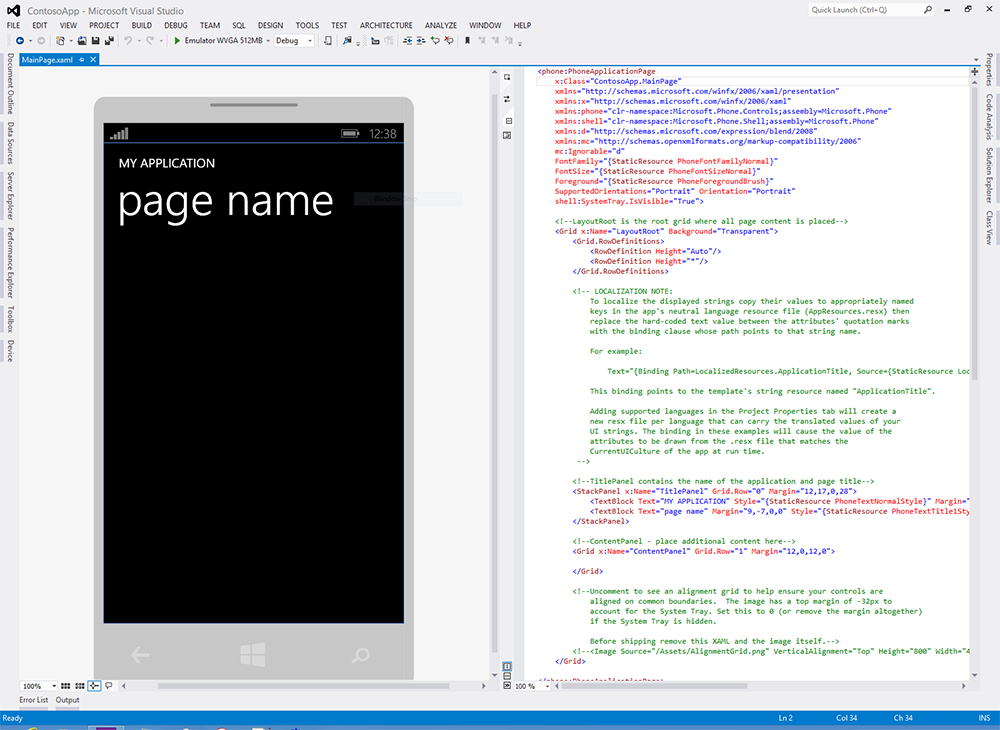The height and width of the screenshot is (730, 1000).
Task: Switch to vertical split view
Action: [507, 667]
